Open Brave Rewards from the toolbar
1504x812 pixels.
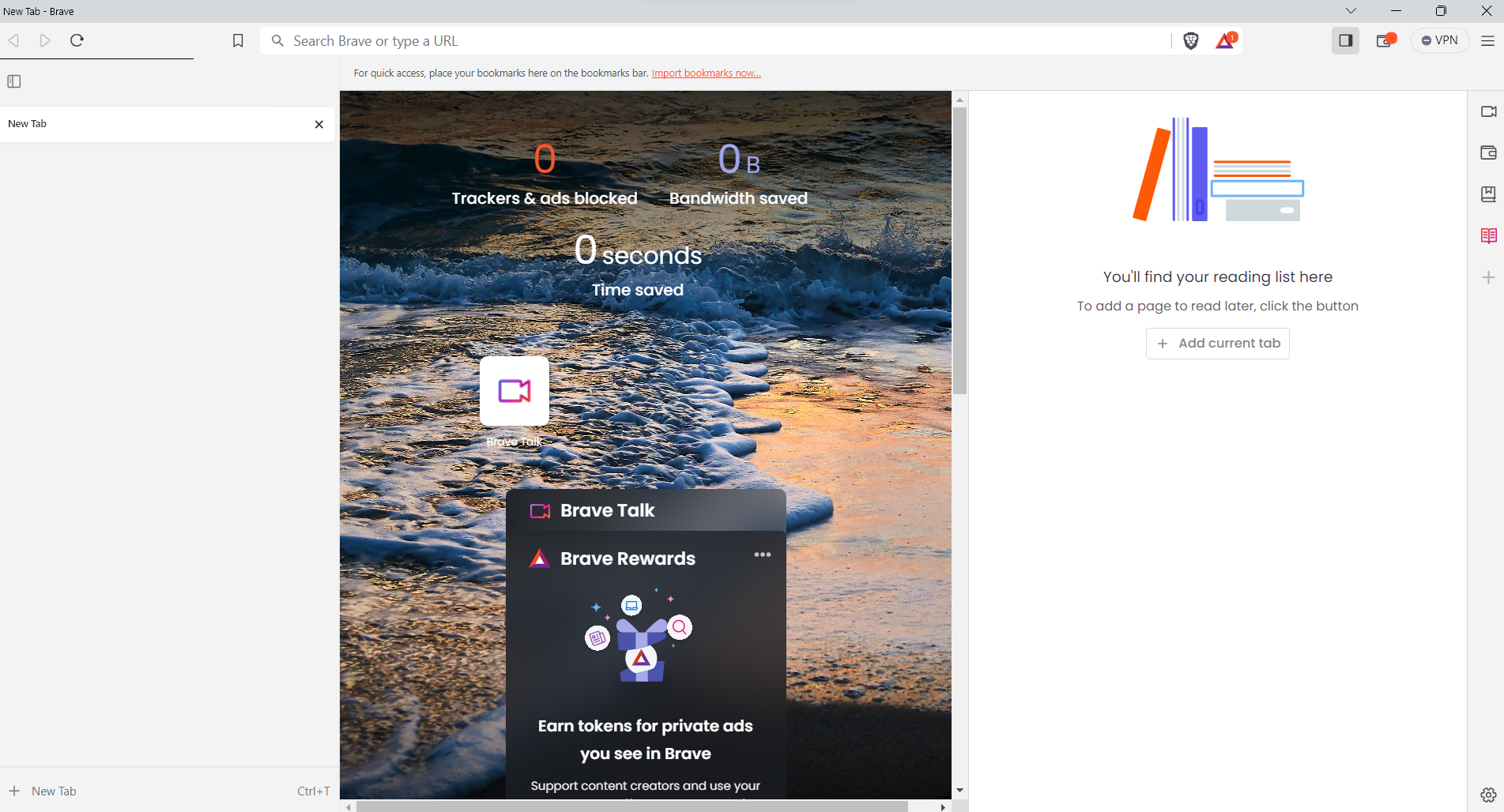(1223, 40)
